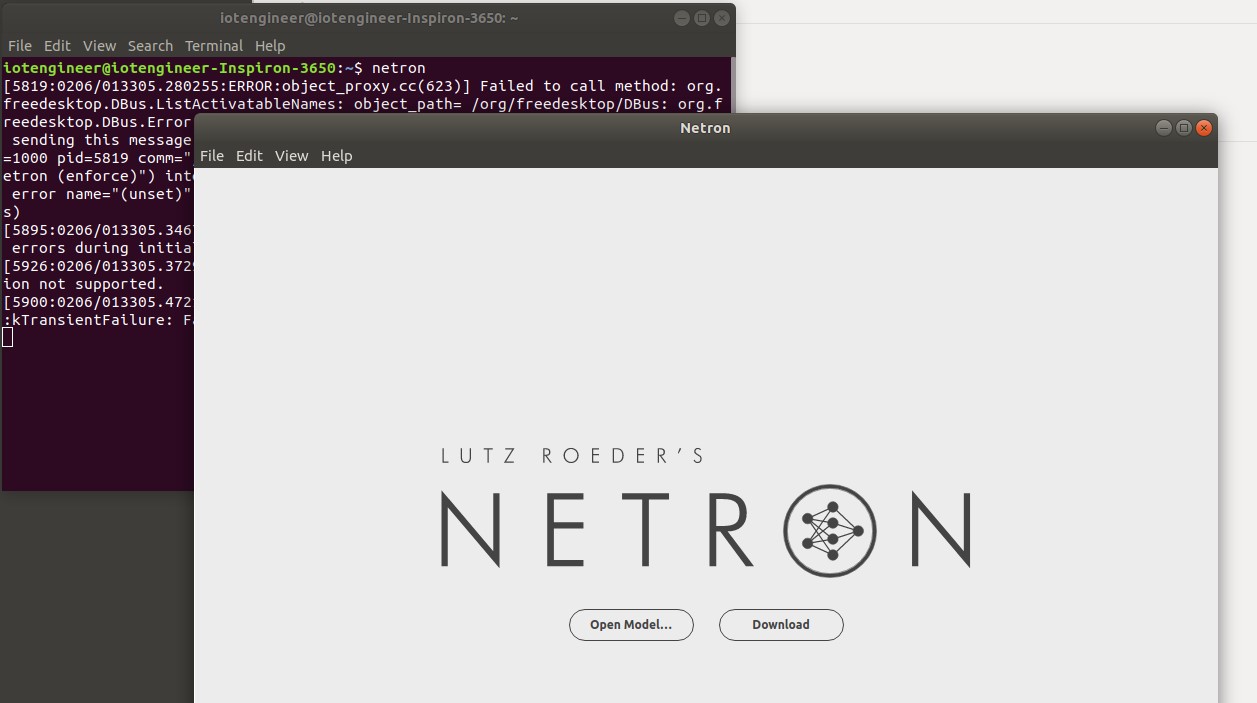Viewport: 1257px width, 703px height.
Task: Click the minimize icon on the terminal window
Action: coord(681,18)
